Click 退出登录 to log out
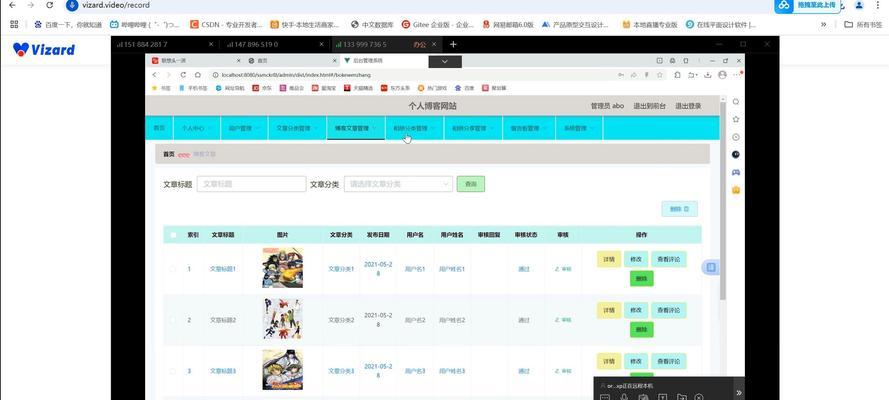This screenshot has width=889, height=400. click(x=688, y=106)
